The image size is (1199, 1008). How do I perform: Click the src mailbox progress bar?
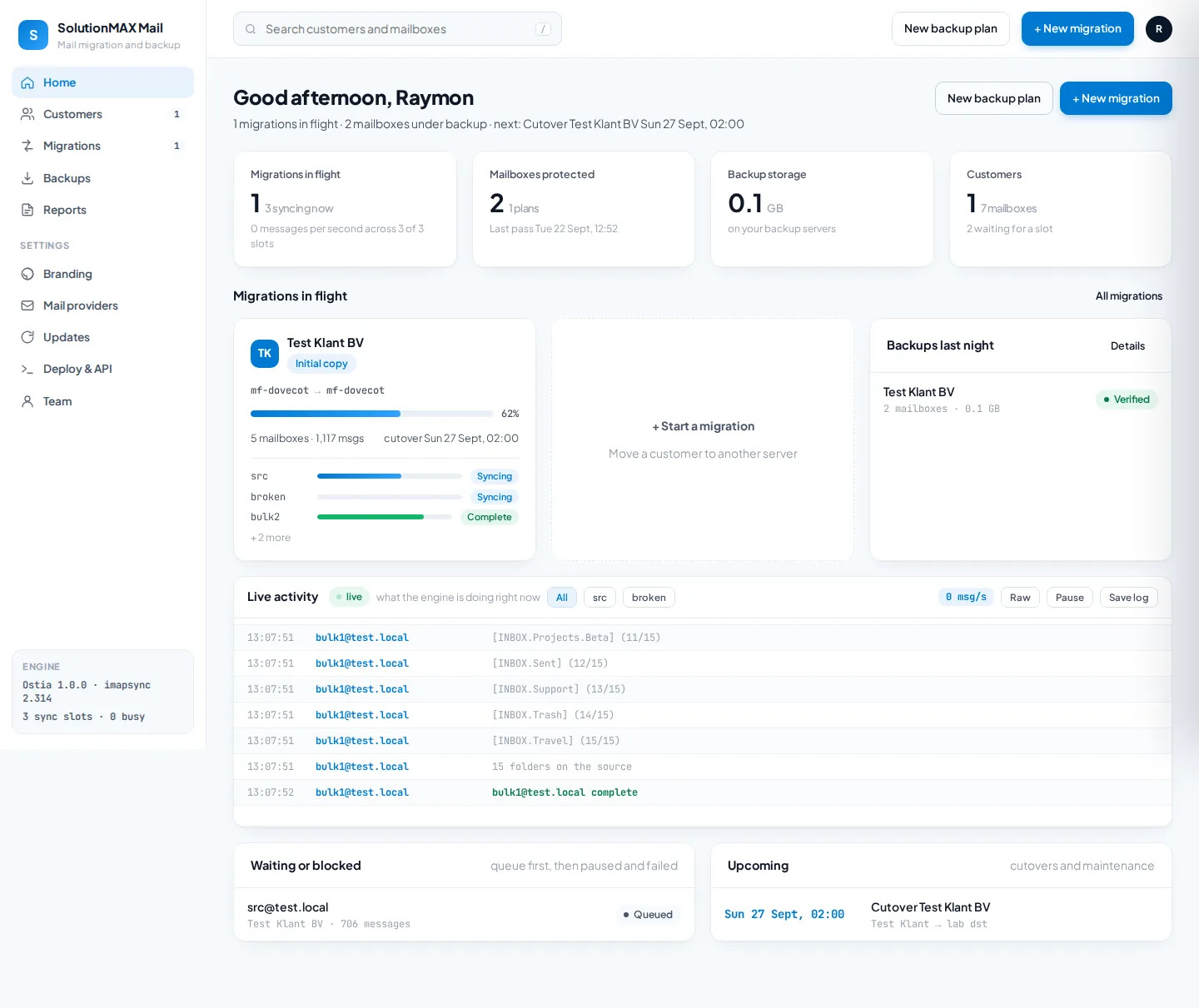(390, 477)
